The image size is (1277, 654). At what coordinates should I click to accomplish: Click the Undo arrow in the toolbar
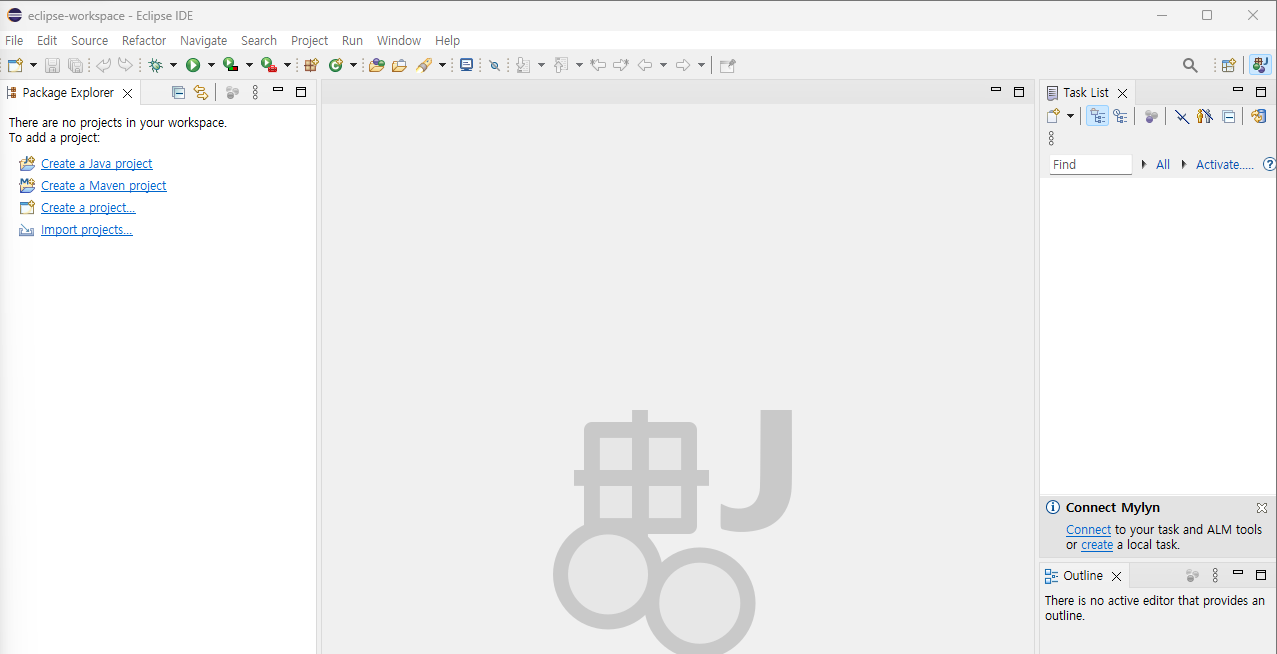[x=103, y=65]
